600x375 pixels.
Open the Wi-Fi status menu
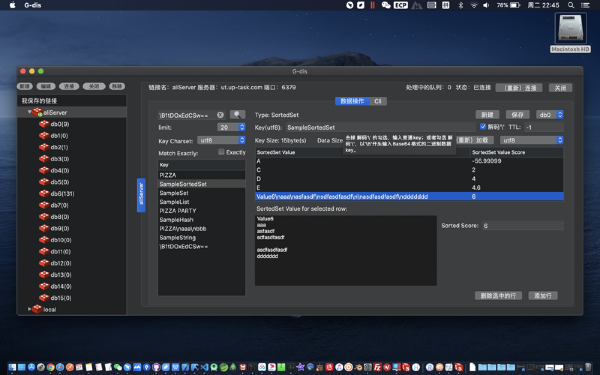click(474, 5)
